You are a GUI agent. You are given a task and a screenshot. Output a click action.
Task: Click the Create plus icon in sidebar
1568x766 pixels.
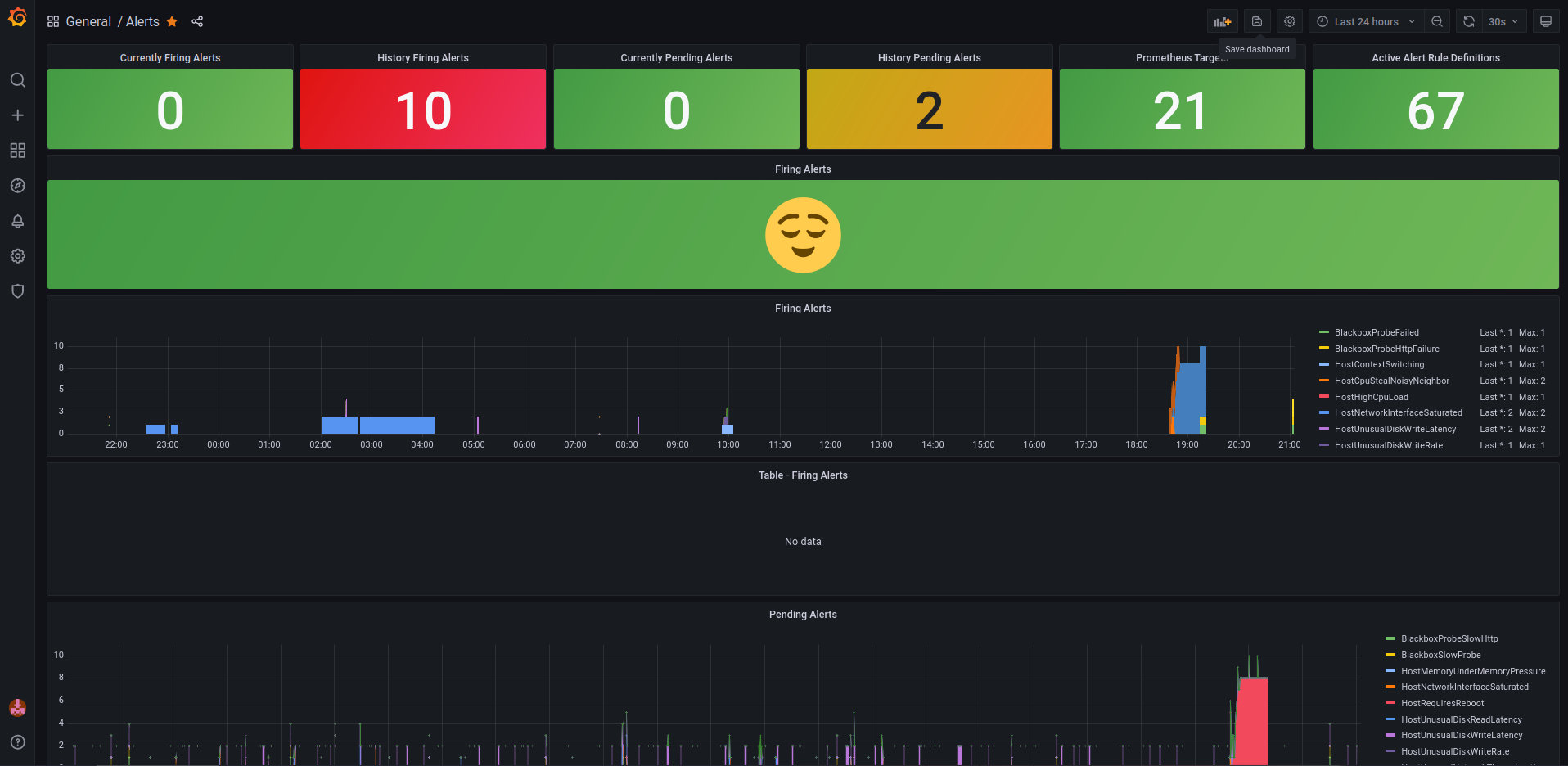click(x=17, y=115)
